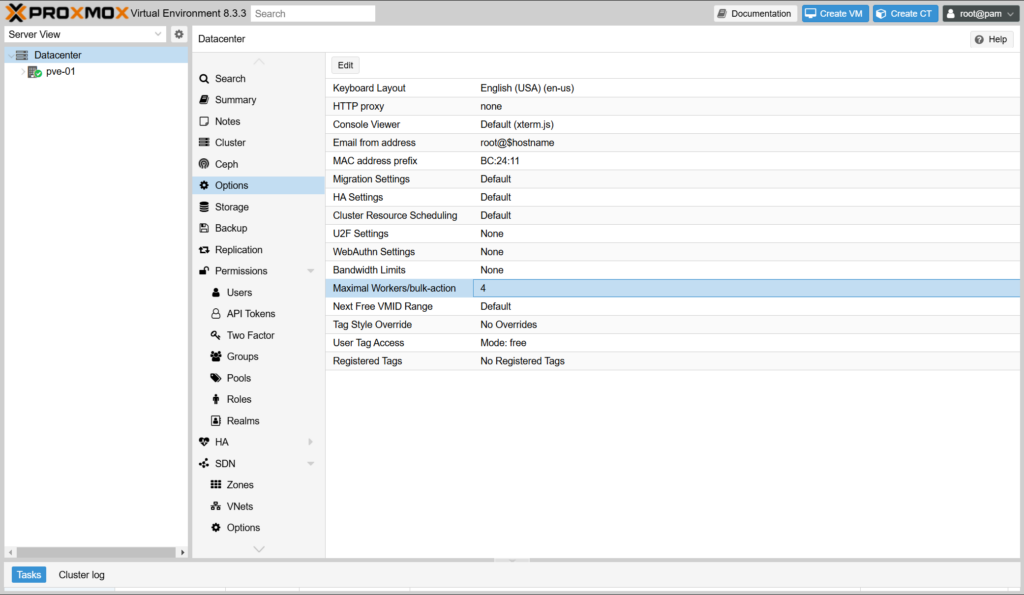Collapse the Permissions submenu arrow

tap(310, 271)
